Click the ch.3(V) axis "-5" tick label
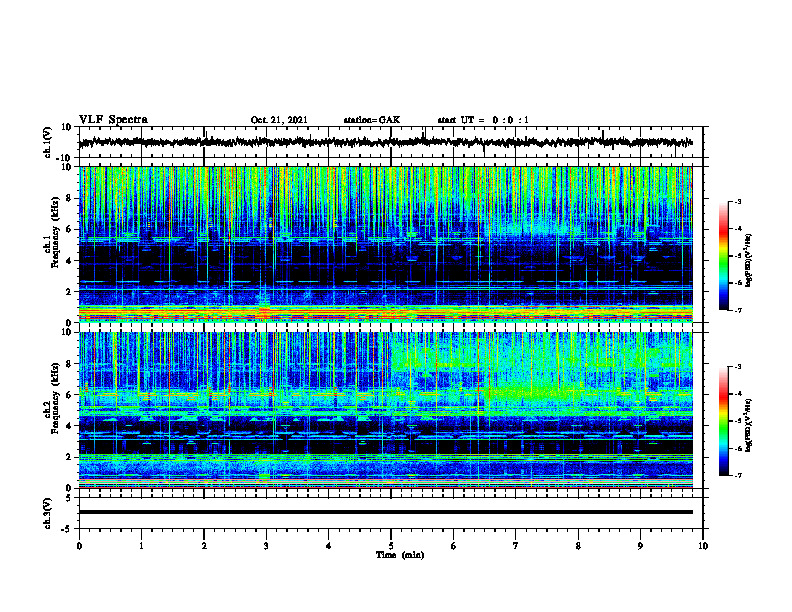This screenshot has width=792, height=612. point(67,529)
